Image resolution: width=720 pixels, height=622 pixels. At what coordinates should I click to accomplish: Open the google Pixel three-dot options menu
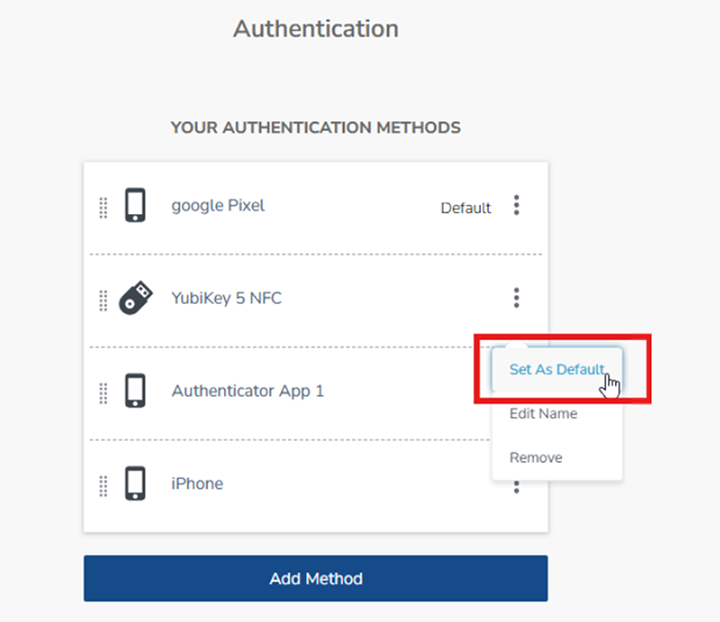point(516,206)
